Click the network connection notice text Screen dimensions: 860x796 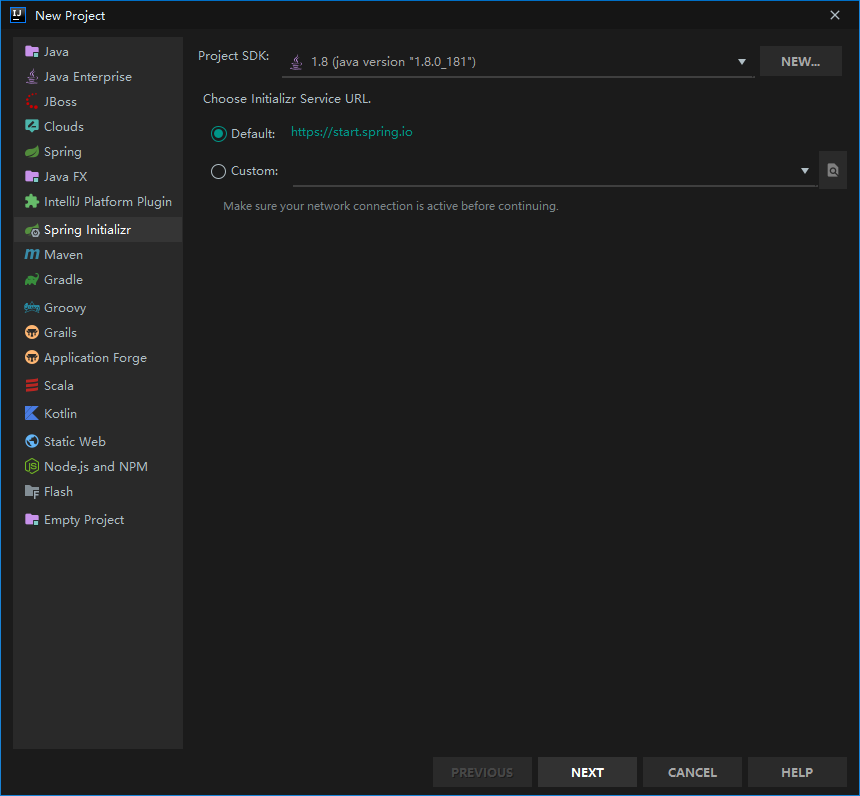tap(391, 206)
